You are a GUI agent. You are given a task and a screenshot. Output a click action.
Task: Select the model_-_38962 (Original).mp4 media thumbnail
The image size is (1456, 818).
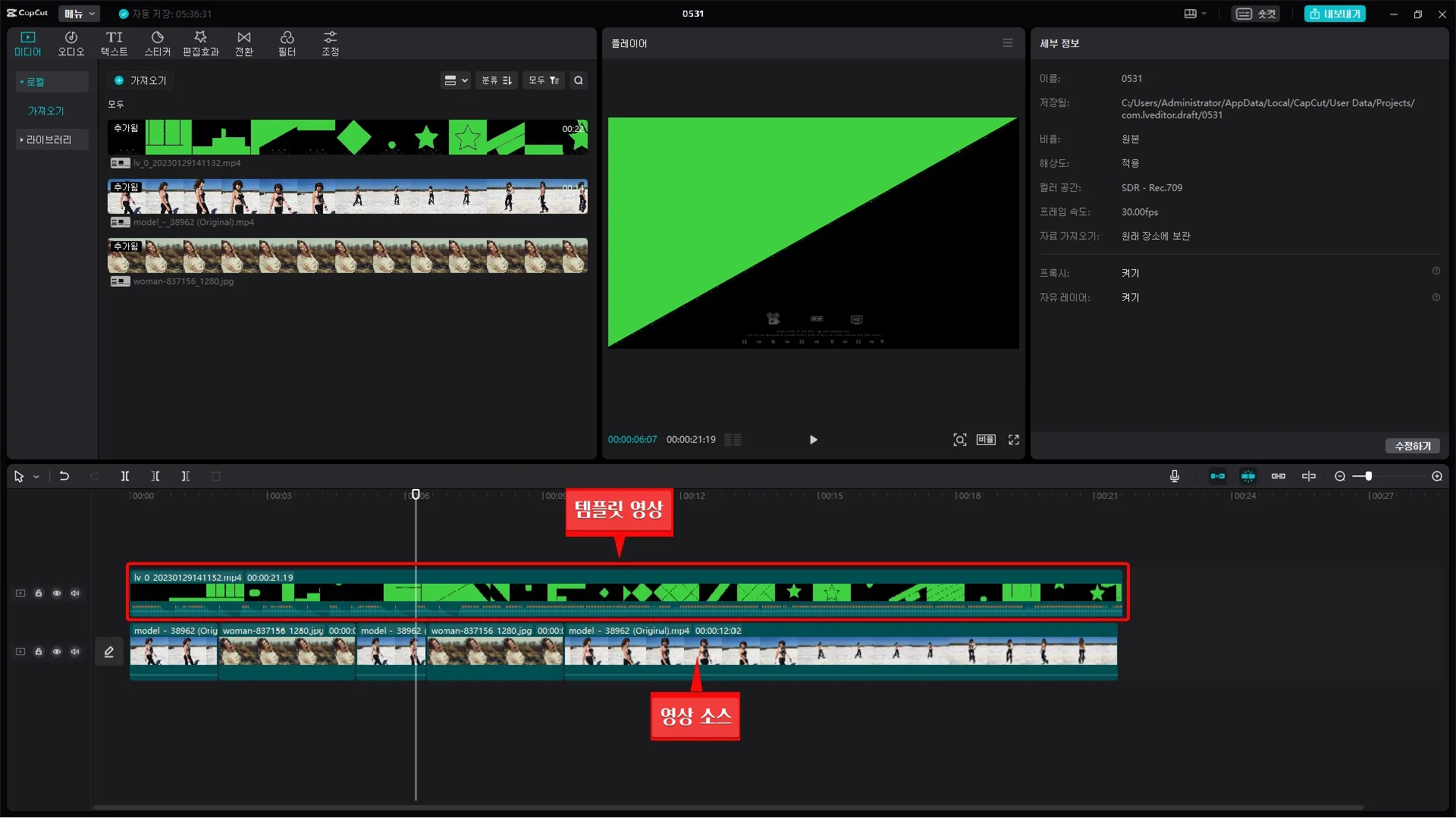pos(348,196)
